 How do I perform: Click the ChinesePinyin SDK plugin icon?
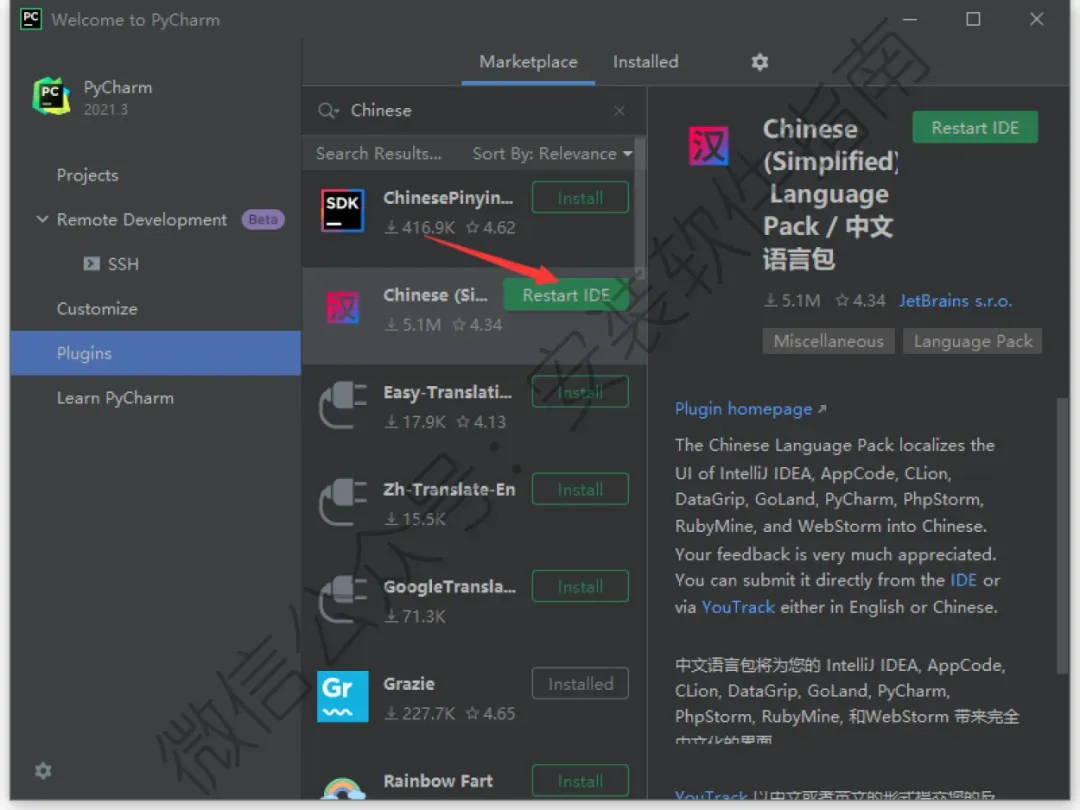click(342, 210)
